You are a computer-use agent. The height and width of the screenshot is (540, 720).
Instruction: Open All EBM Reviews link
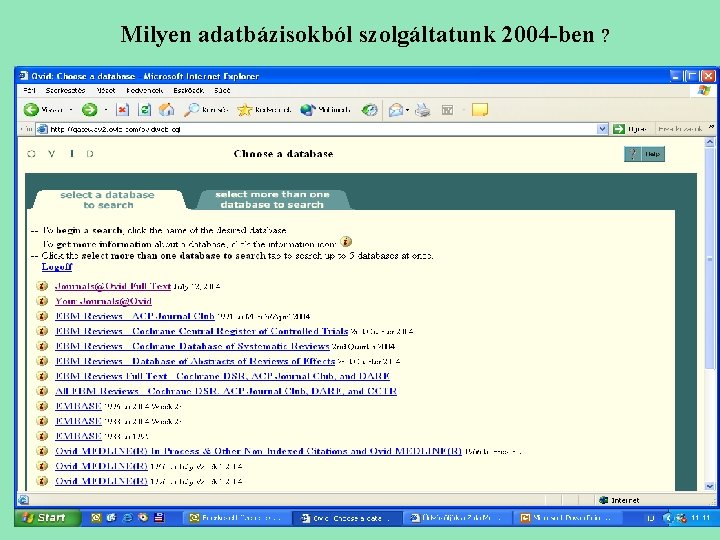tap(226, 391)
